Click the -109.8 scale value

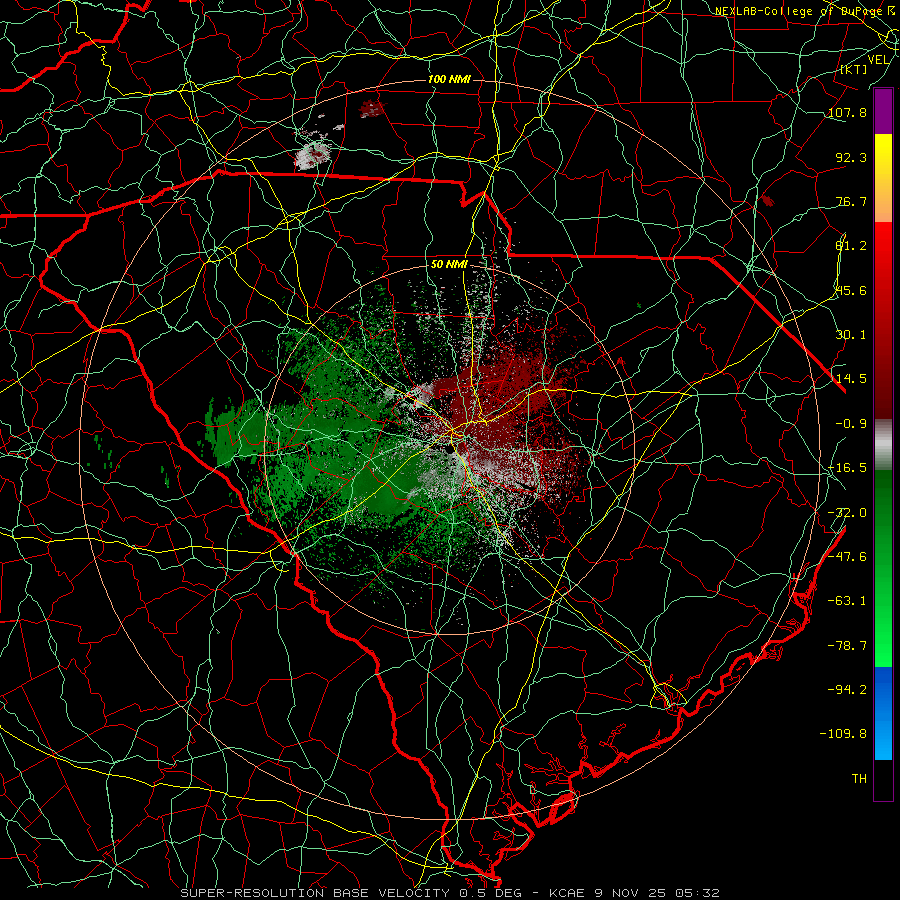844,734
